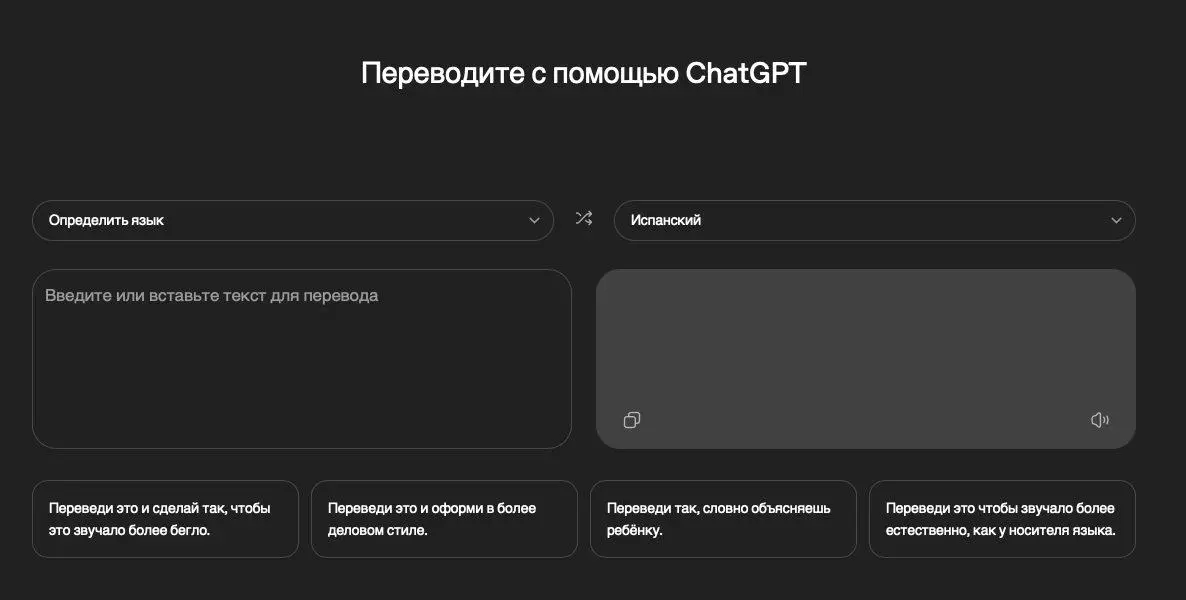
Task: Play translation audio with the speaker icon
Action: point(1100,420)
